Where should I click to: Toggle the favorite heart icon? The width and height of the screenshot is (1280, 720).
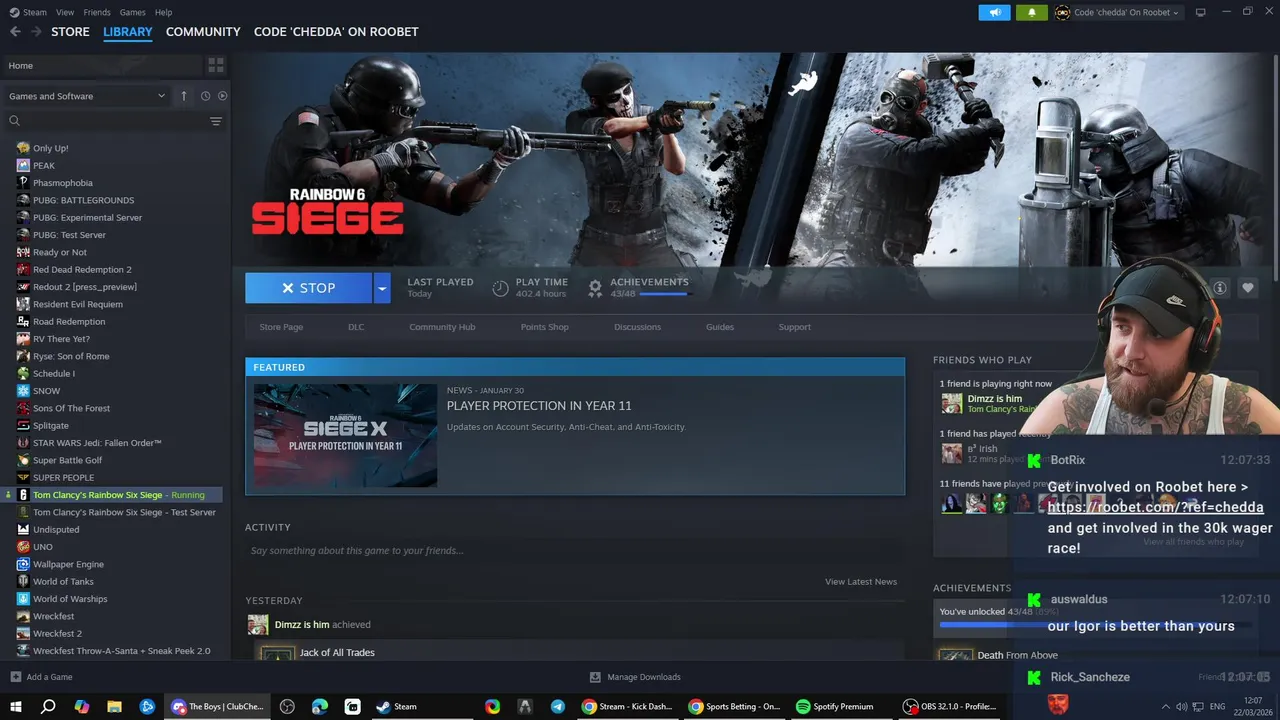[x=1248, y=288]
